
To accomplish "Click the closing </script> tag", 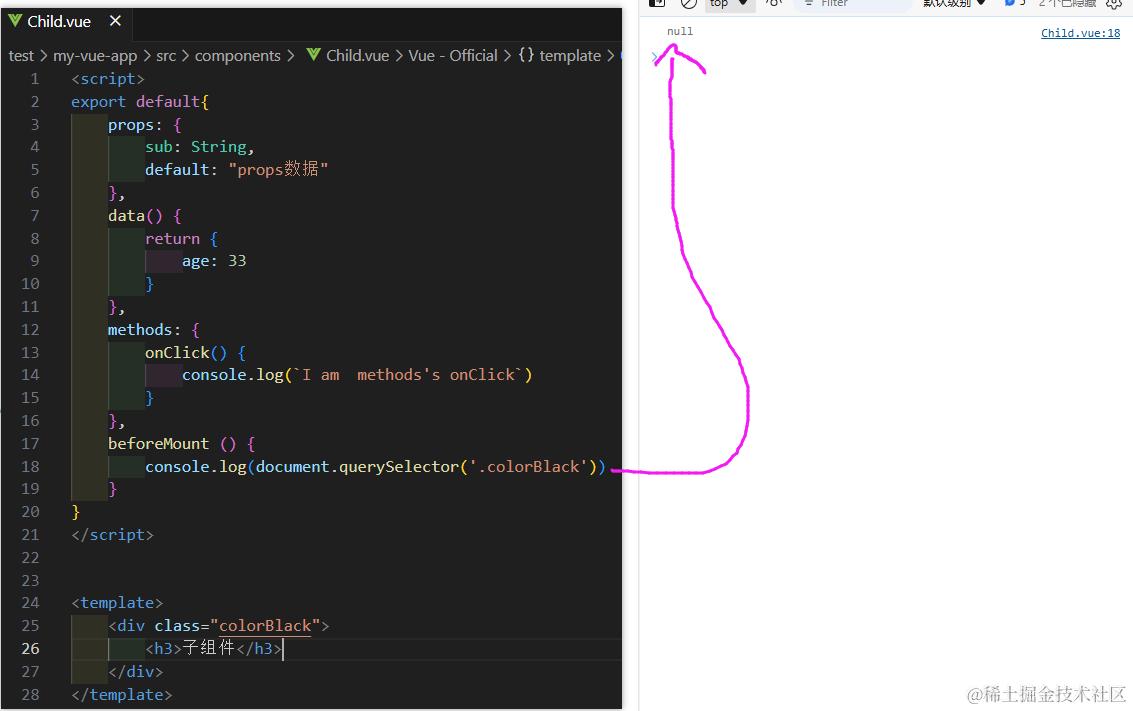I will coord(112,535).
